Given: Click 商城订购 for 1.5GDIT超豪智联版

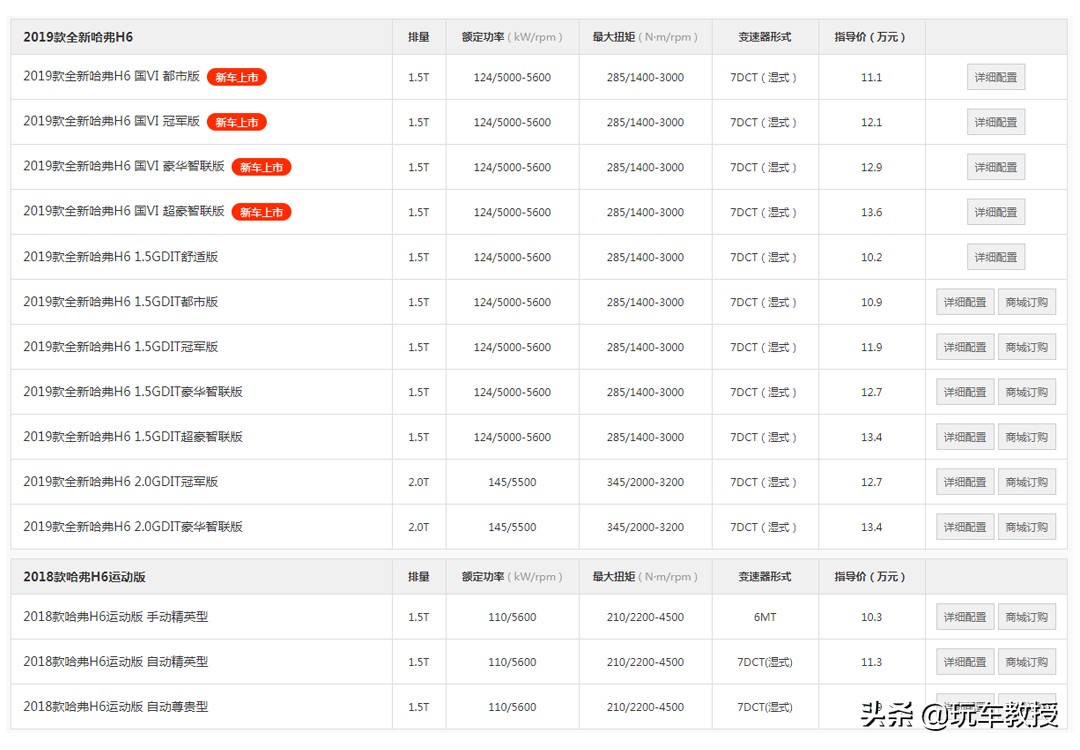Looking at the screenshot, I should [1027, 436].
